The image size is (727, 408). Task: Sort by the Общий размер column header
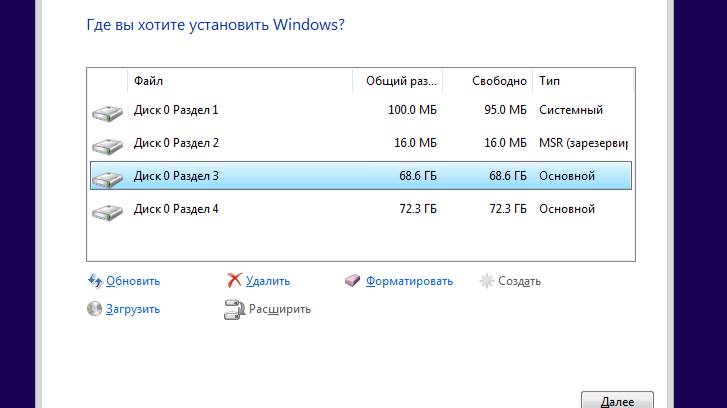397,81
